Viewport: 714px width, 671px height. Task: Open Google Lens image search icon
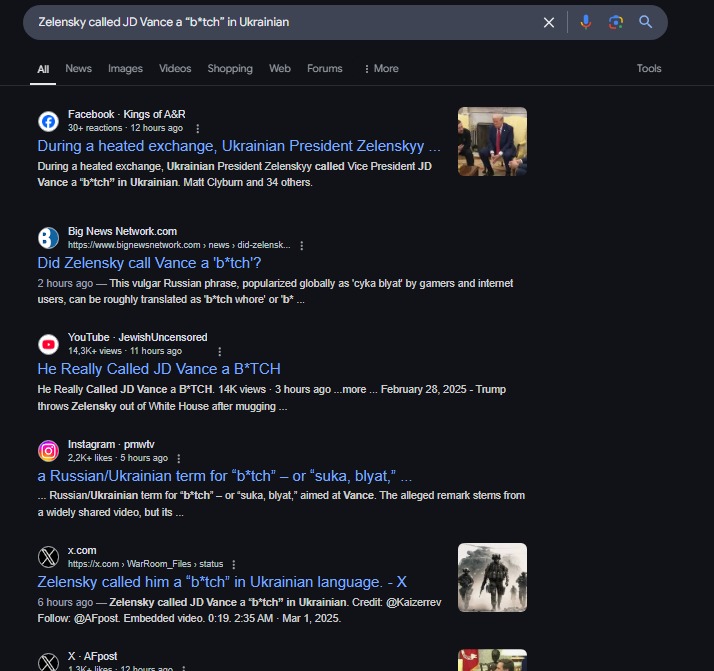[616, 22]
